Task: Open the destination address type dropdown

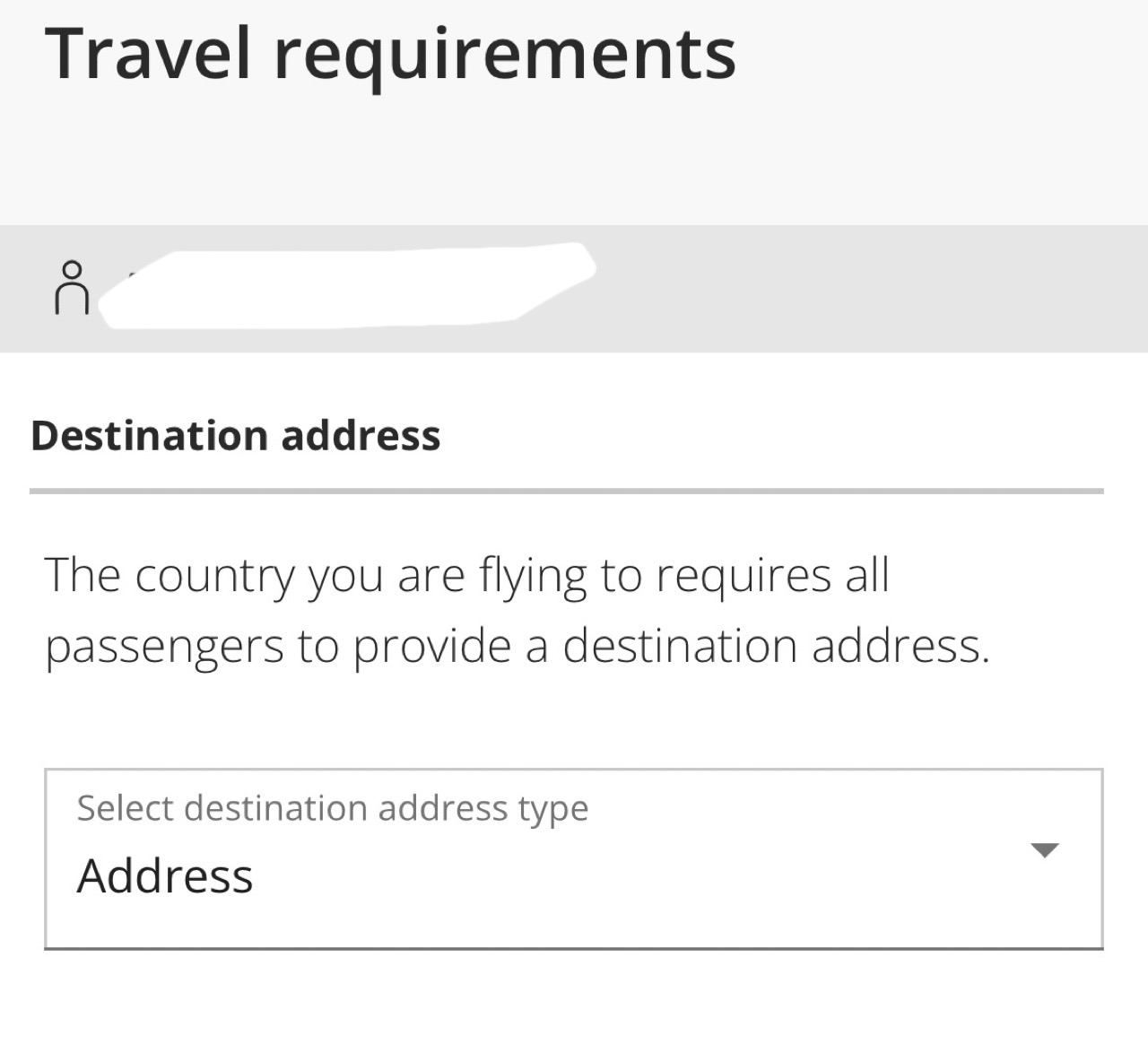Action: [574, 858]
